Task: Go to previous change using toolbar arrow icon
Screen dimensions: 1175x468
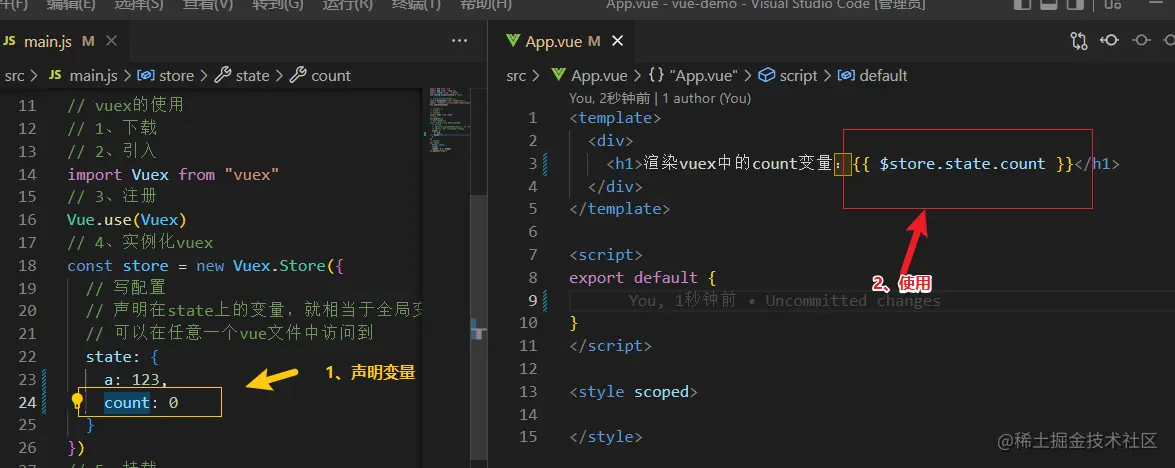Action: [x=1111, y=41]
